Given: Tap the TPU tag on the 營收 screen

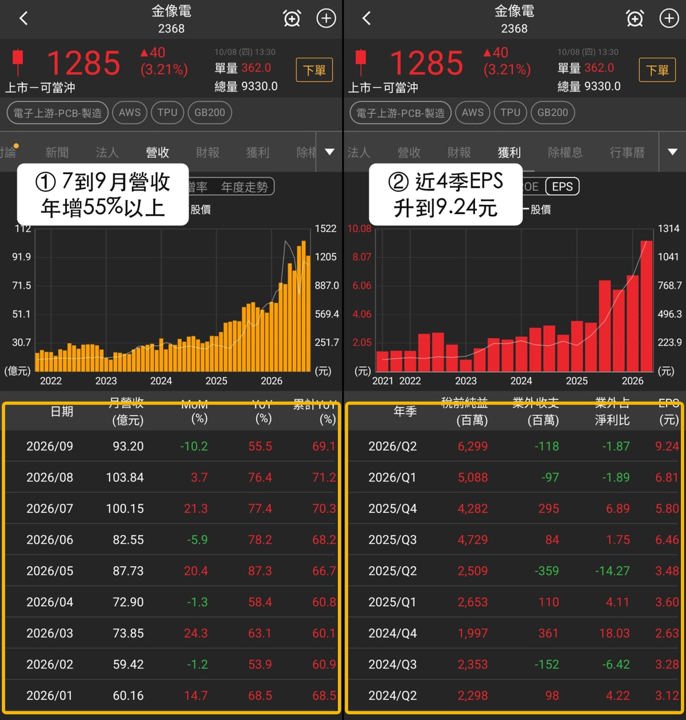Looking at the screenshot, I should (167, 112).
